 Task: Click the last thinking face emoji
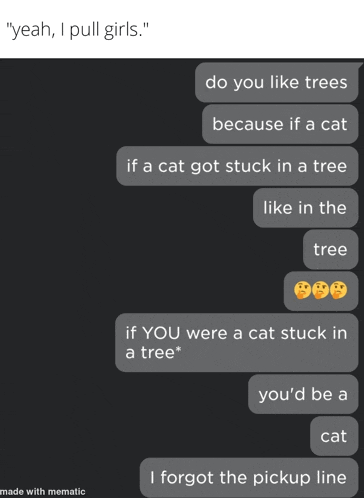[338, 290]
